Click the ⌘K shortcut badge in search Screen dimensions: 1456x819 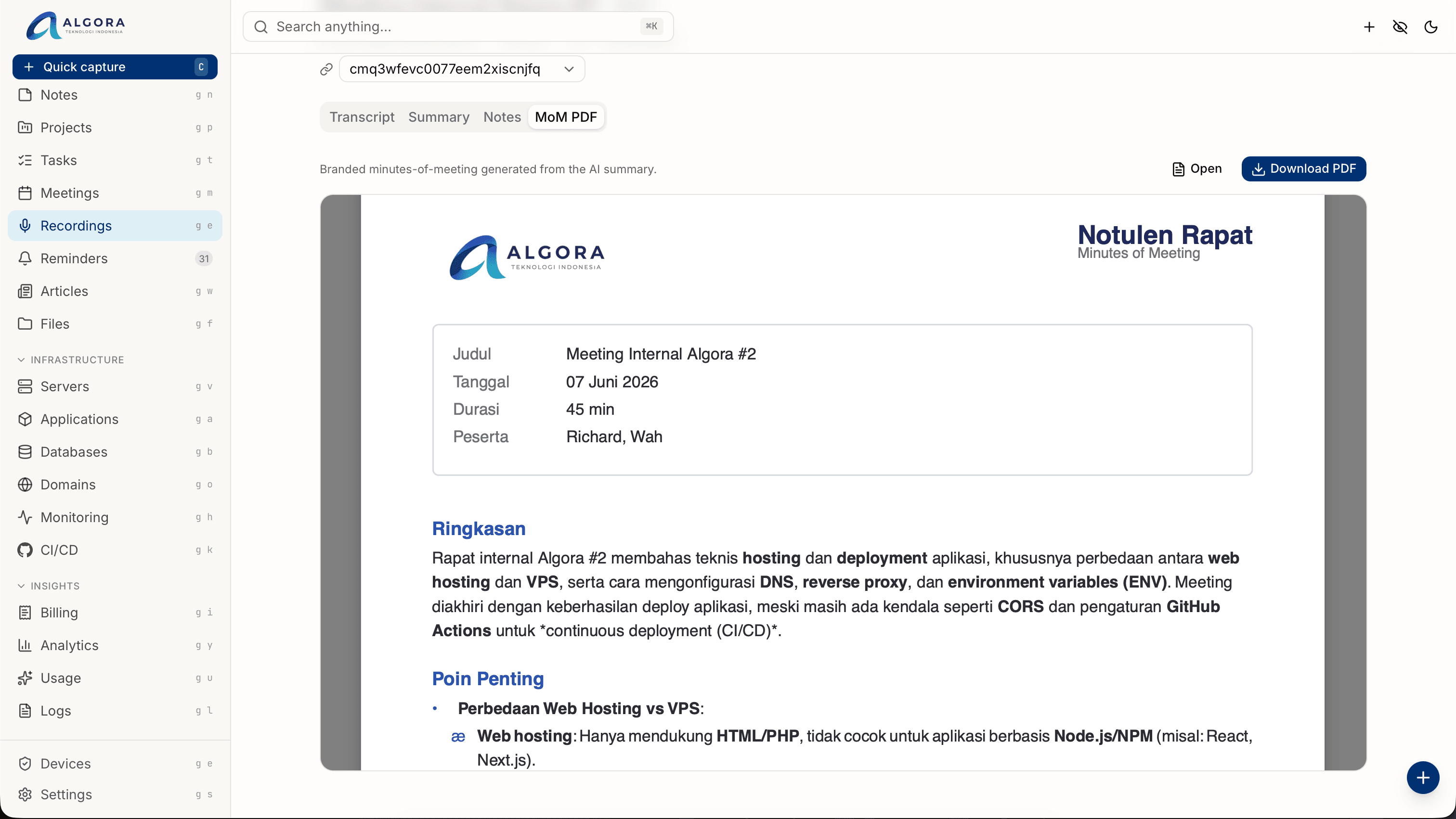(651, 26)
